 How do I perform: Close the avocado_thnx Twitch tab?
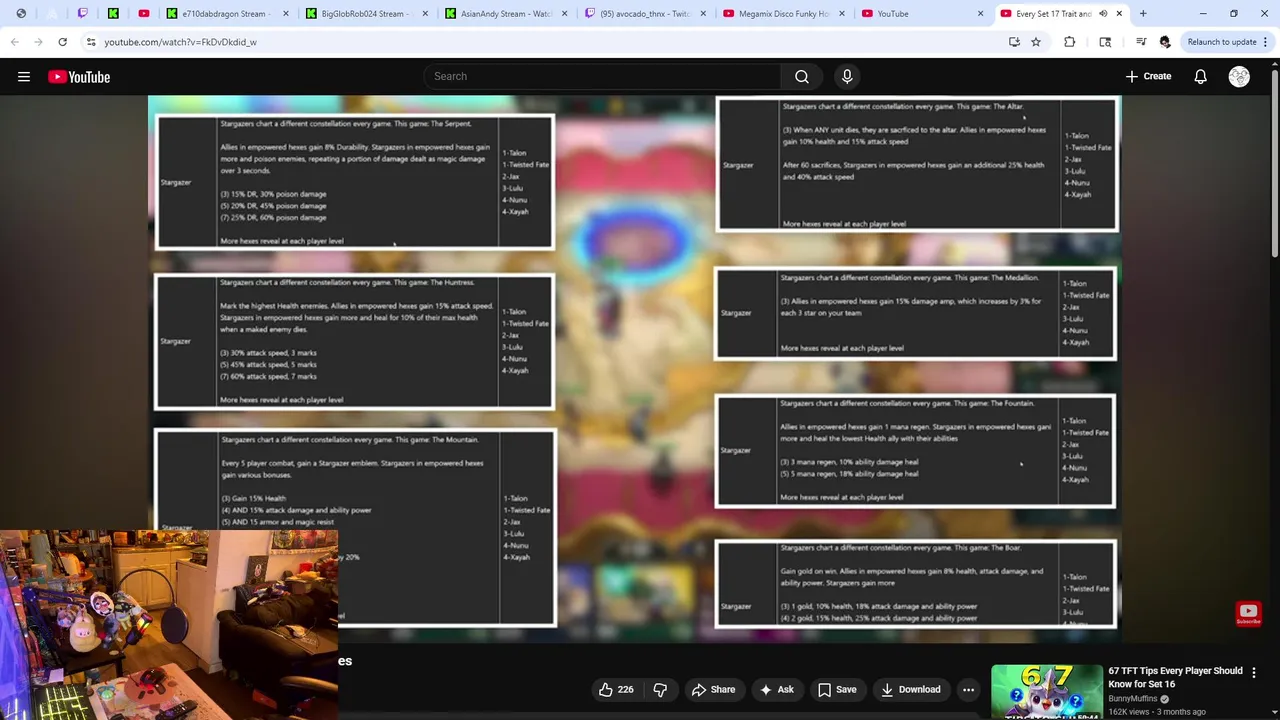pyautogui.click(x=702, y=14)
